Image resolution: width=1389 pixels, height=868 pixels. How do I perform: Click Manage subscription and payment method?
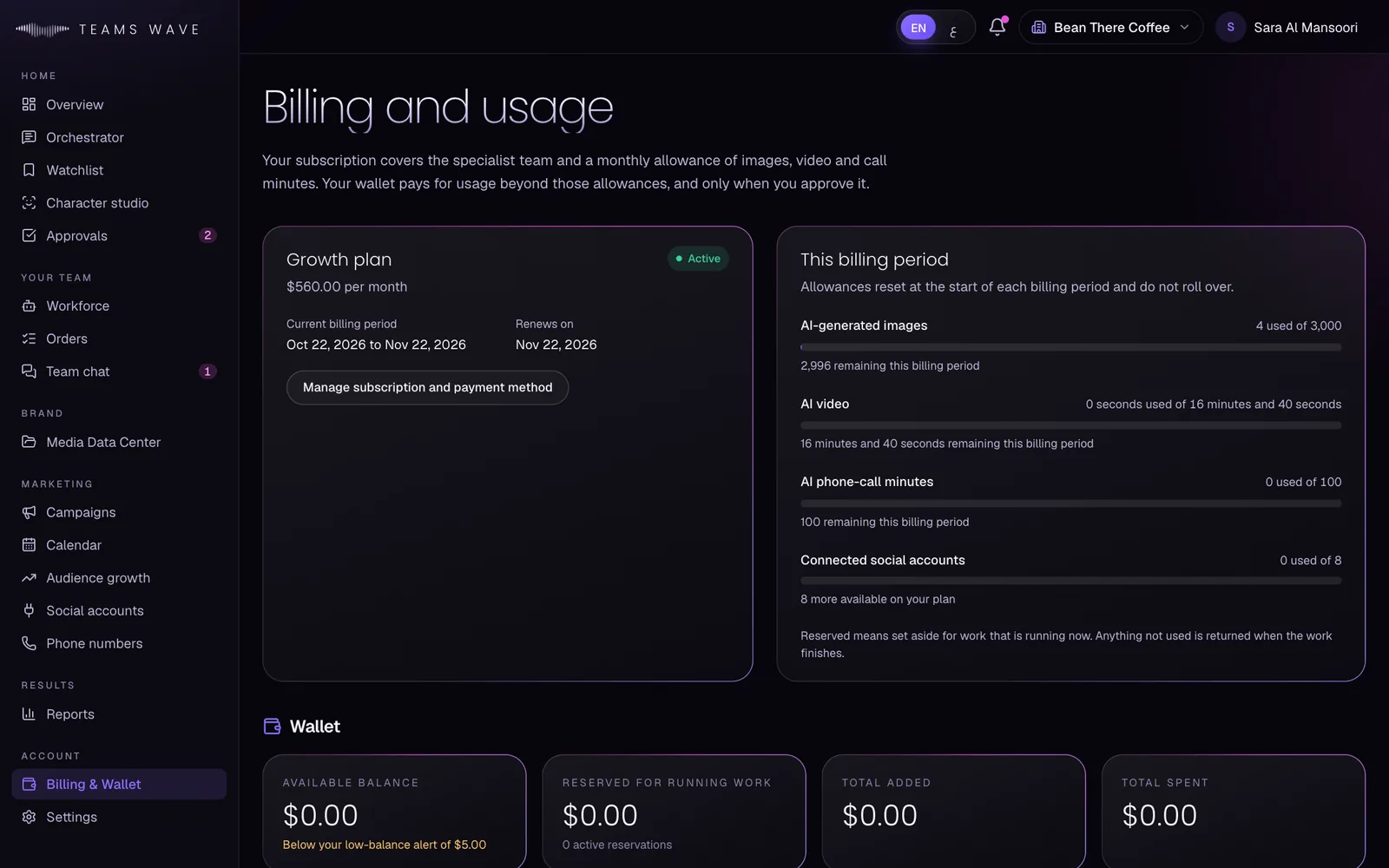[x=427, y=387]
